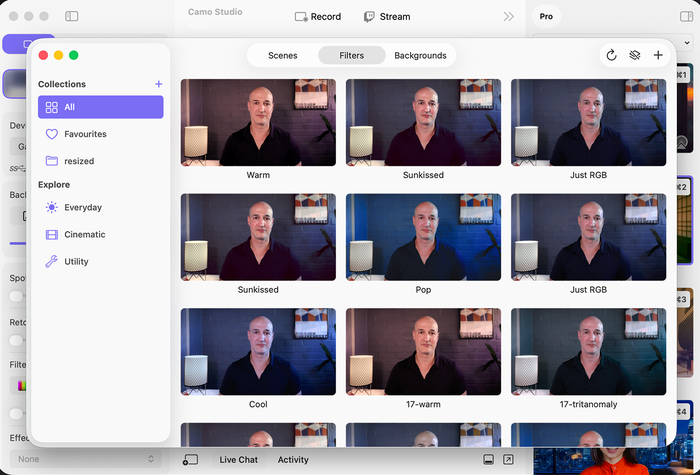Choose the Sunkissed filter next to Warm
The image size is (700, 475).
[x=423, y=122]
